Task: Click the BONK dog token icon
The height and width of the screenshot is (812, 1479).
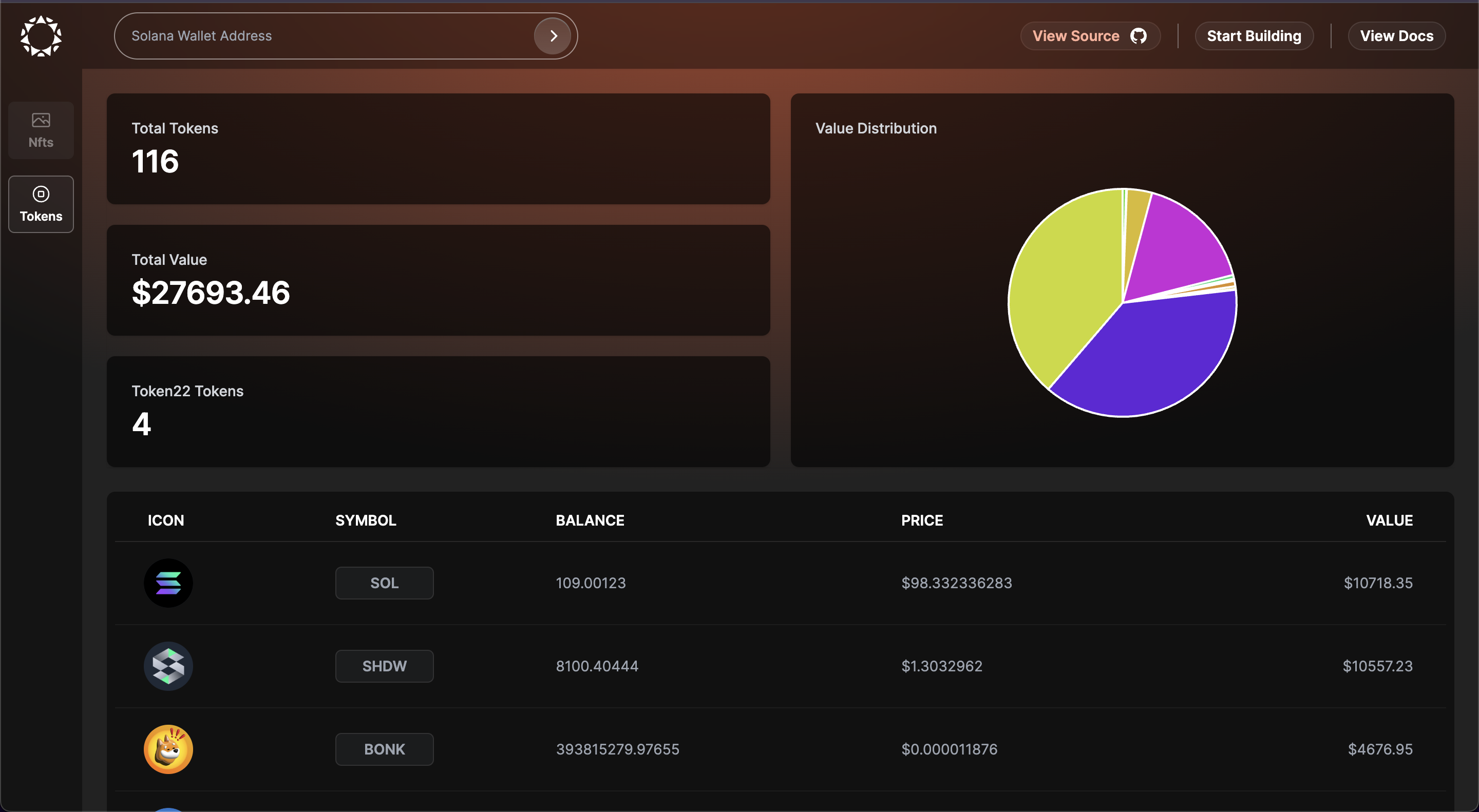Action: click(x=168, y=749)
